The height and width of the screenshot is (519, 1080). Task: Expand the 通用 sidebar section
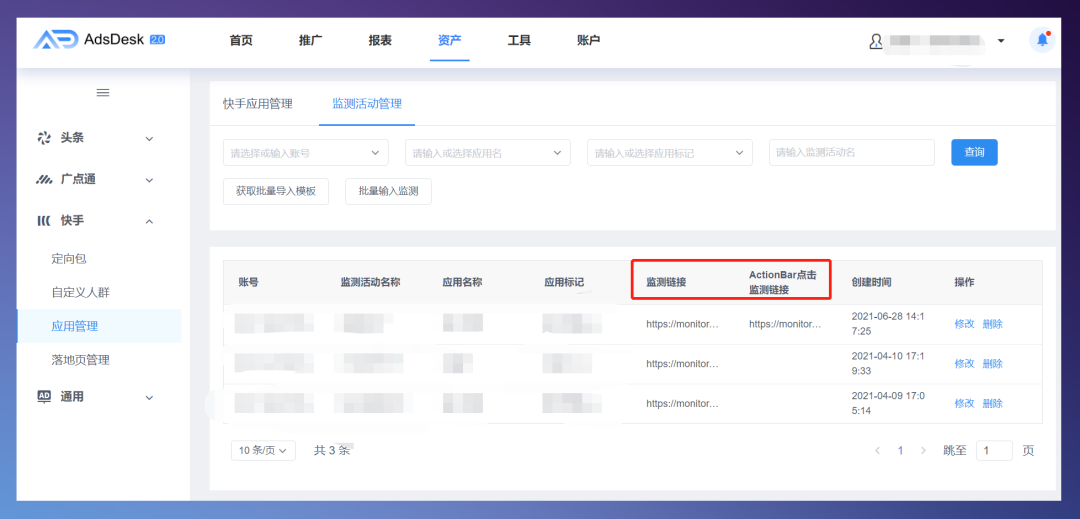click(x=149, y=398)
